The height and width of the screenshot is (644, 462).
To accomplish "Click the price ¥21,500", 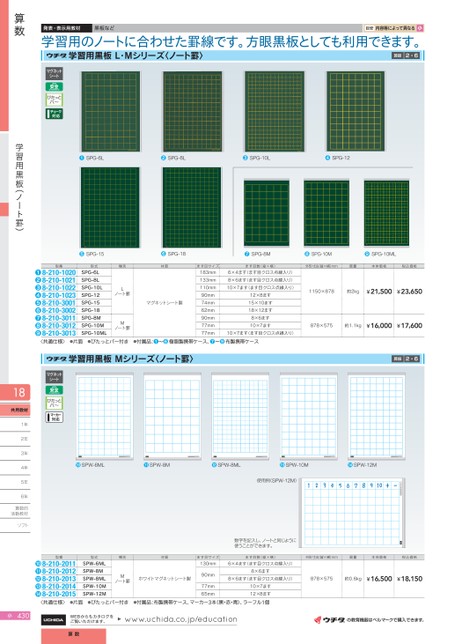I will tap(379, 291).
